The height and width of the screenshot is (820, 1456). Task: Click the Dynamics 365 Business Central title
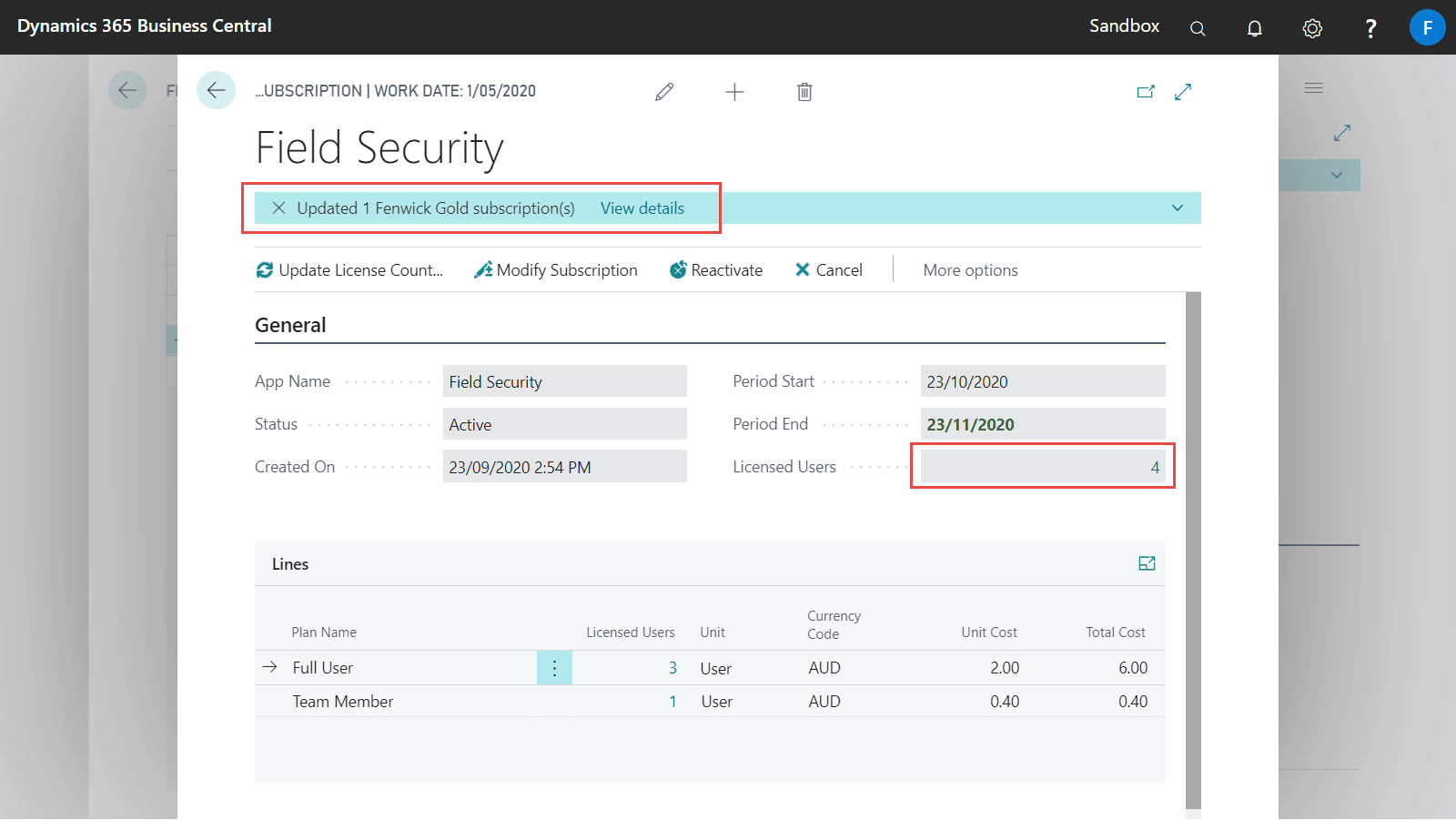145,26
